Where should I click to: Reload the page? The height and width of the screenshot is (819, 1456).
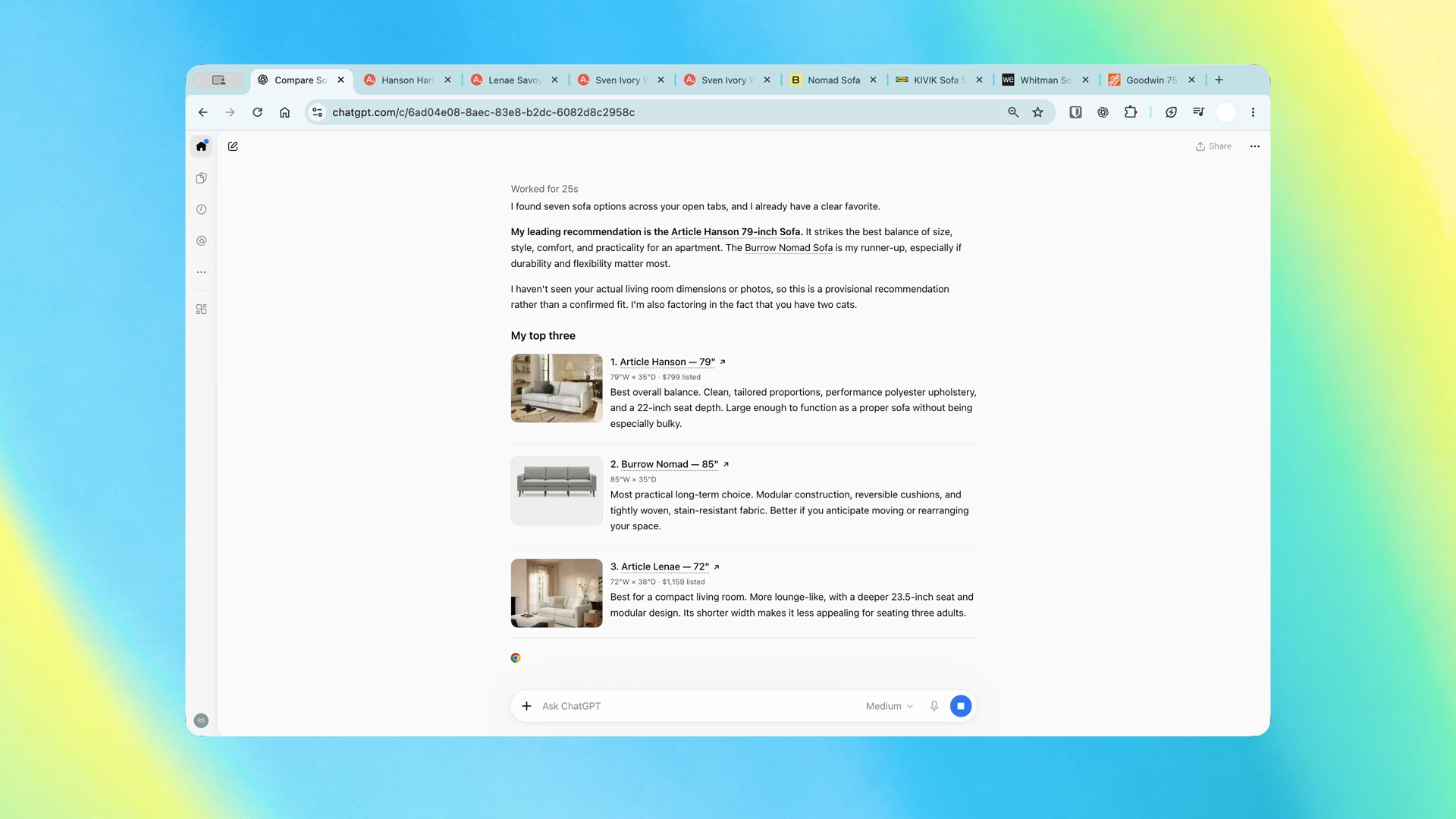point(257,112)
